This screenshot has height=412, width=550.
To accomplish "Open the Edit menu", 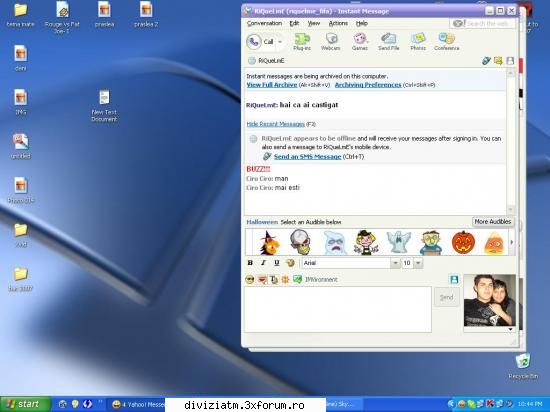I will point(294,23).
